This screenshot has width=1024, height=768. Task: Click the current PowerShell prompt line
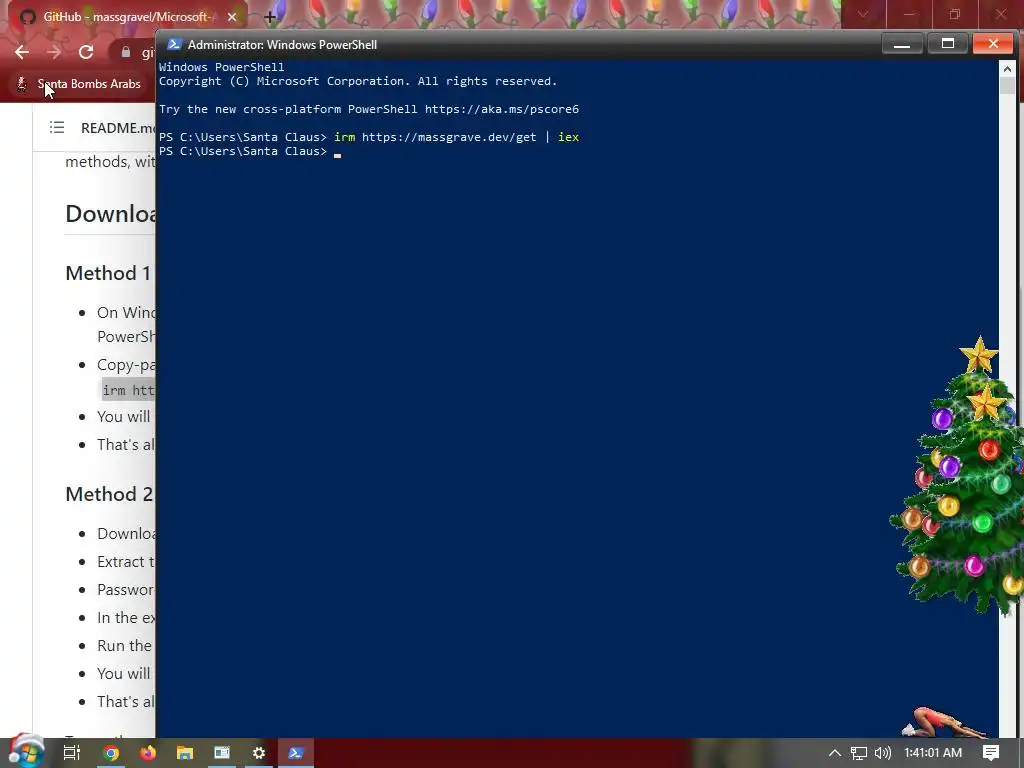(250, 152)
